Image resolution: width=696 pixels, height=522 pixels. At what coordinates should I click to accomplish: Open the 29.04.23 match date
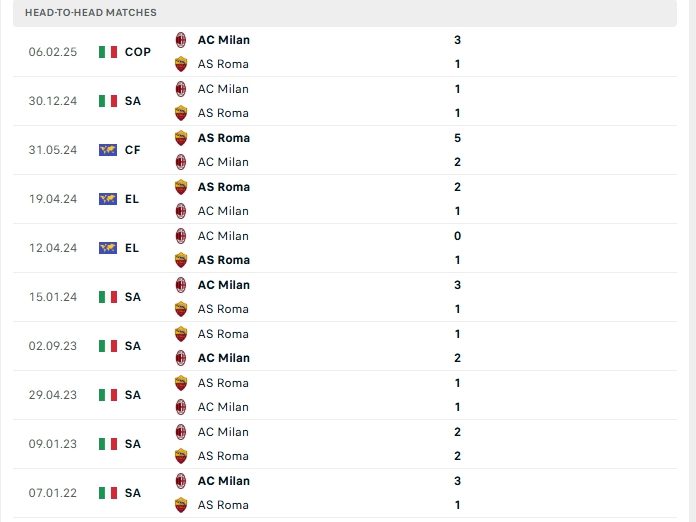tap(53, 395)
